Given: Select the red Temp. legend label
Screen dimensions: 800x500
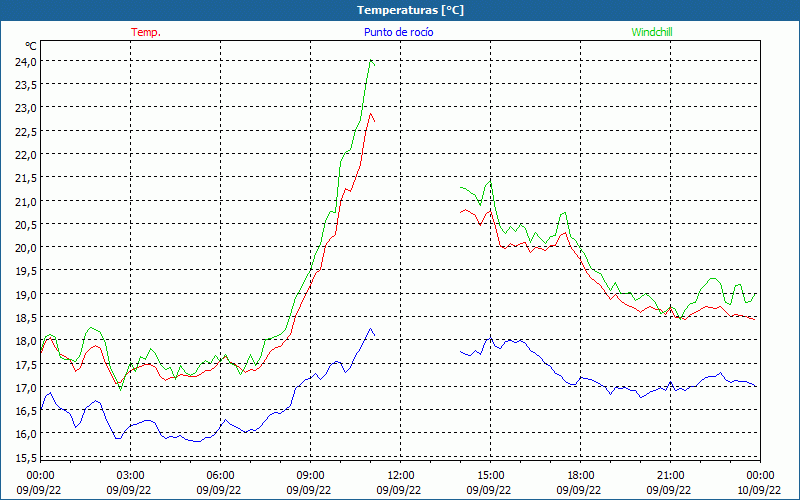Looking at the screenshot, I should (146, 32).
